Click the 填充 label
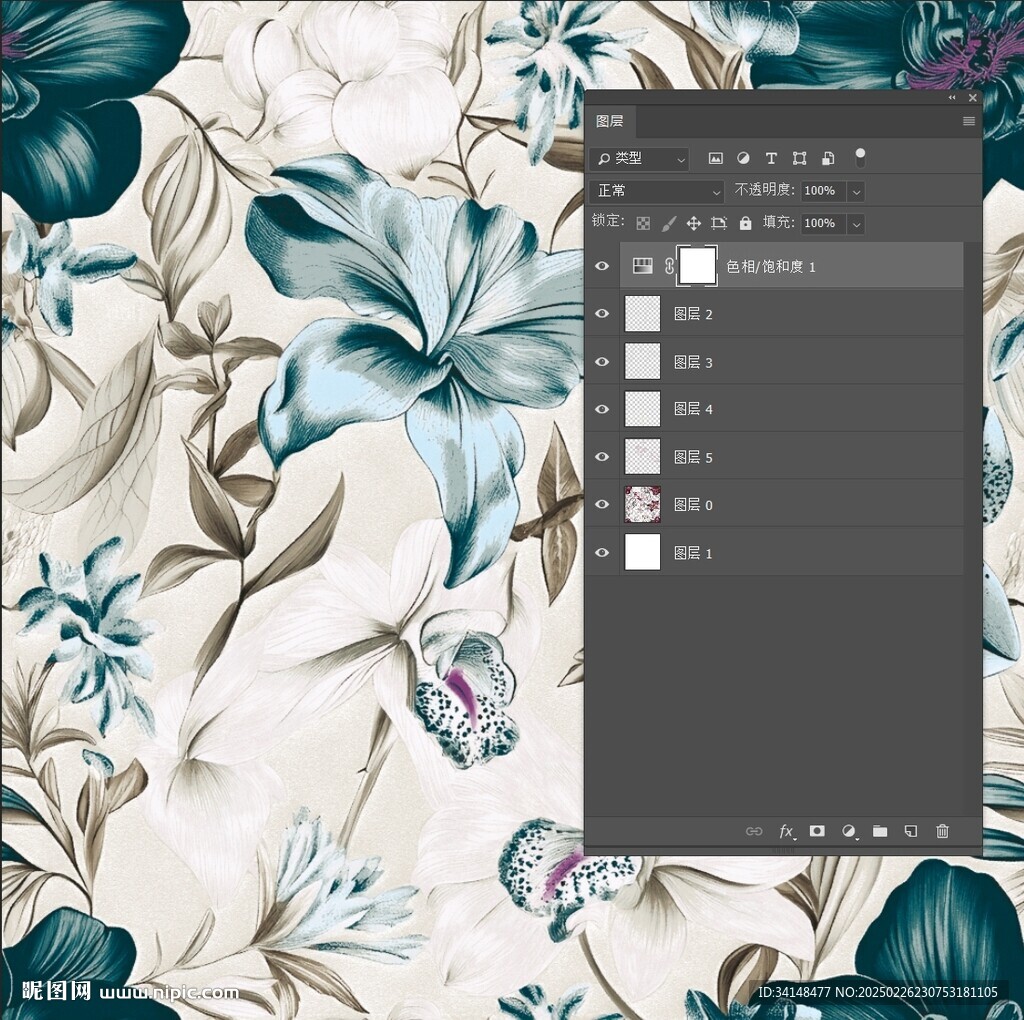1024x1020 pixels. [x=778, y=223]
